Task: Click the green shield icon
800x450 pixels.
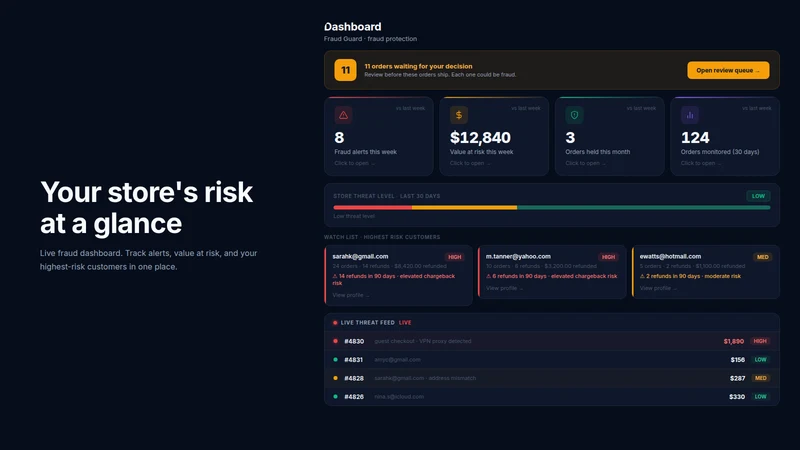Action: click(574, 115)
